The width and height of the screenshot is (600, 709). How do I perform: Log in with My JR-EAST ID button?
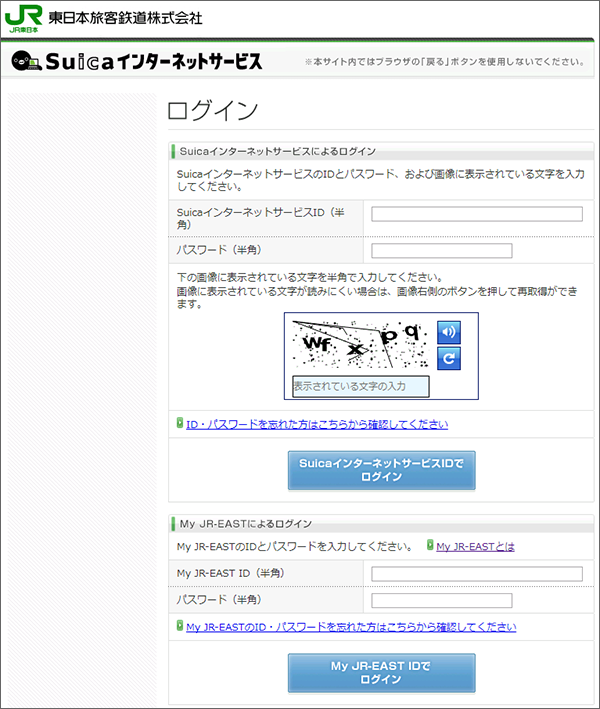(x=382, y=673)
